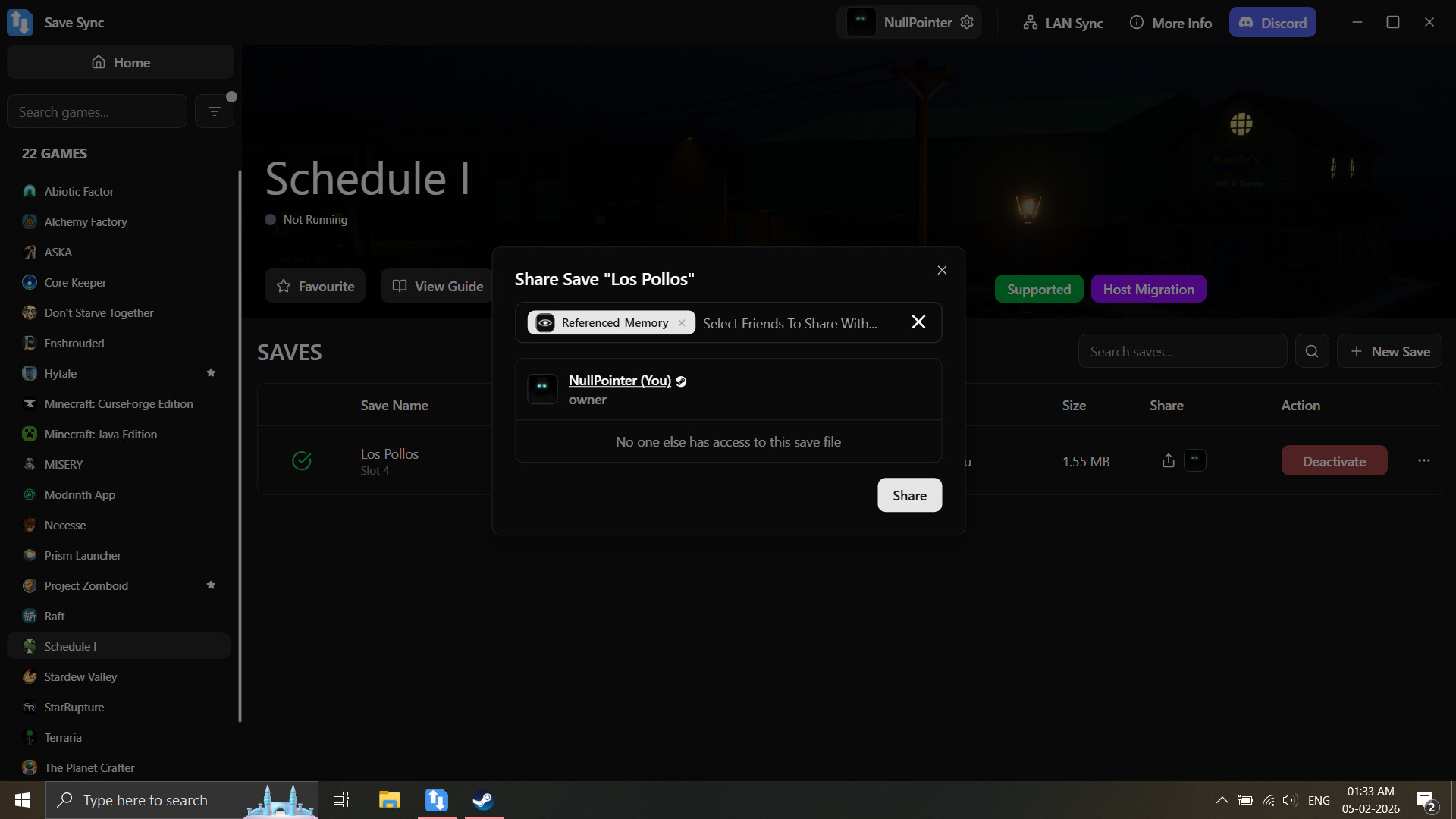Image resolution: width=1456 pixels, height=819 pixels.
Task: Click the Home navigation button
Action: pyautogui.click(x=120, y=62)
